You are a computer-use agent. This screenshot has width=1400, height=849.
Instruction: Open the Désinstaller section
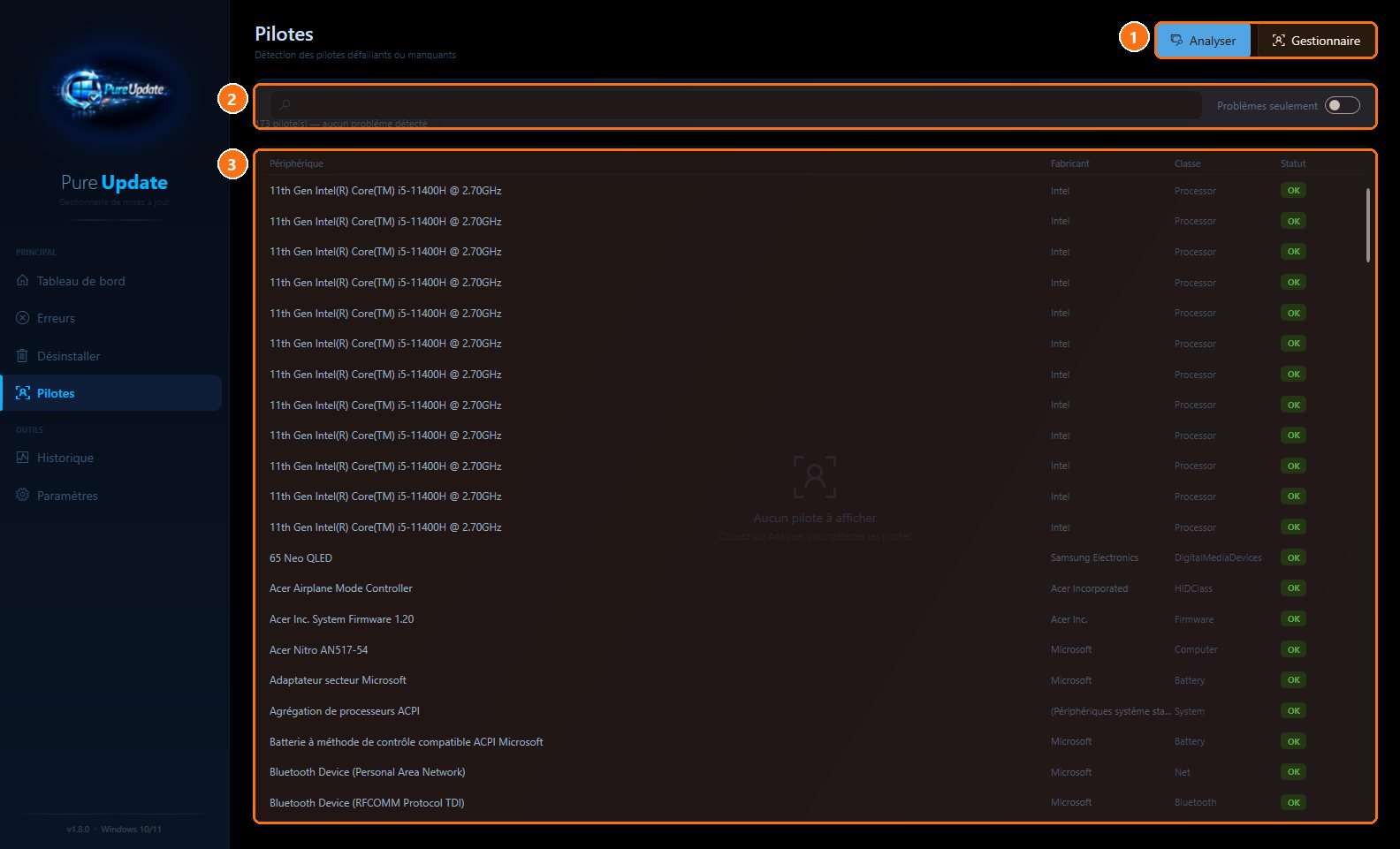point(110,356)
